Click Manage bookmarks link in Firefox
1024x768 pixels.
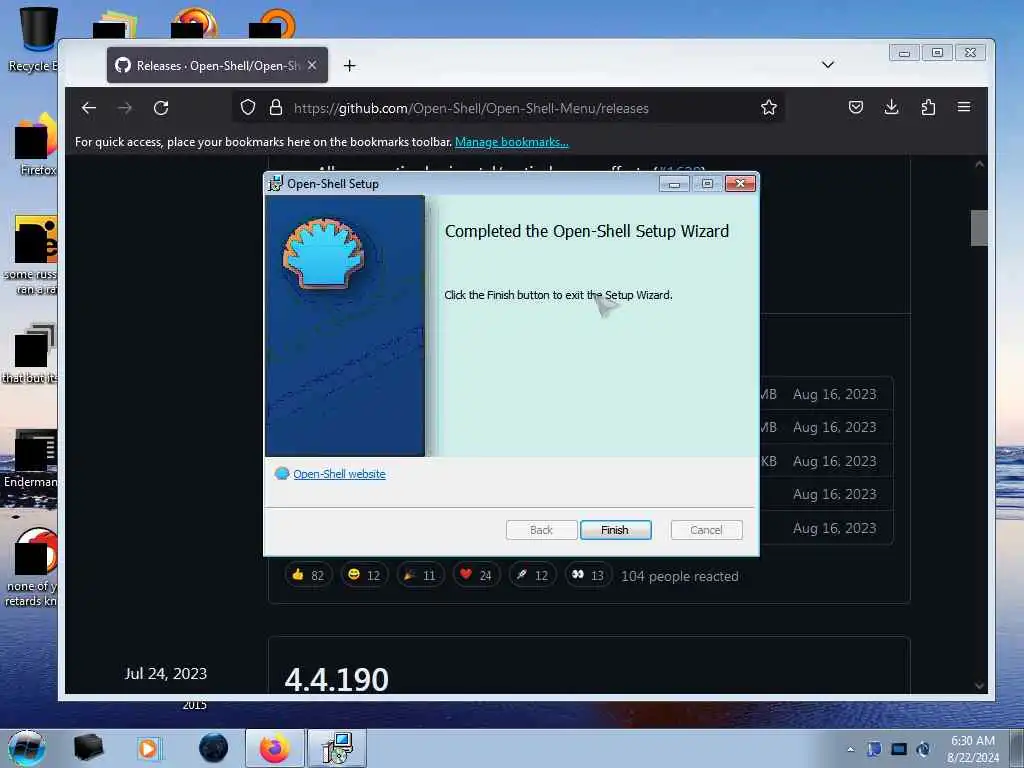coord(511,142)
